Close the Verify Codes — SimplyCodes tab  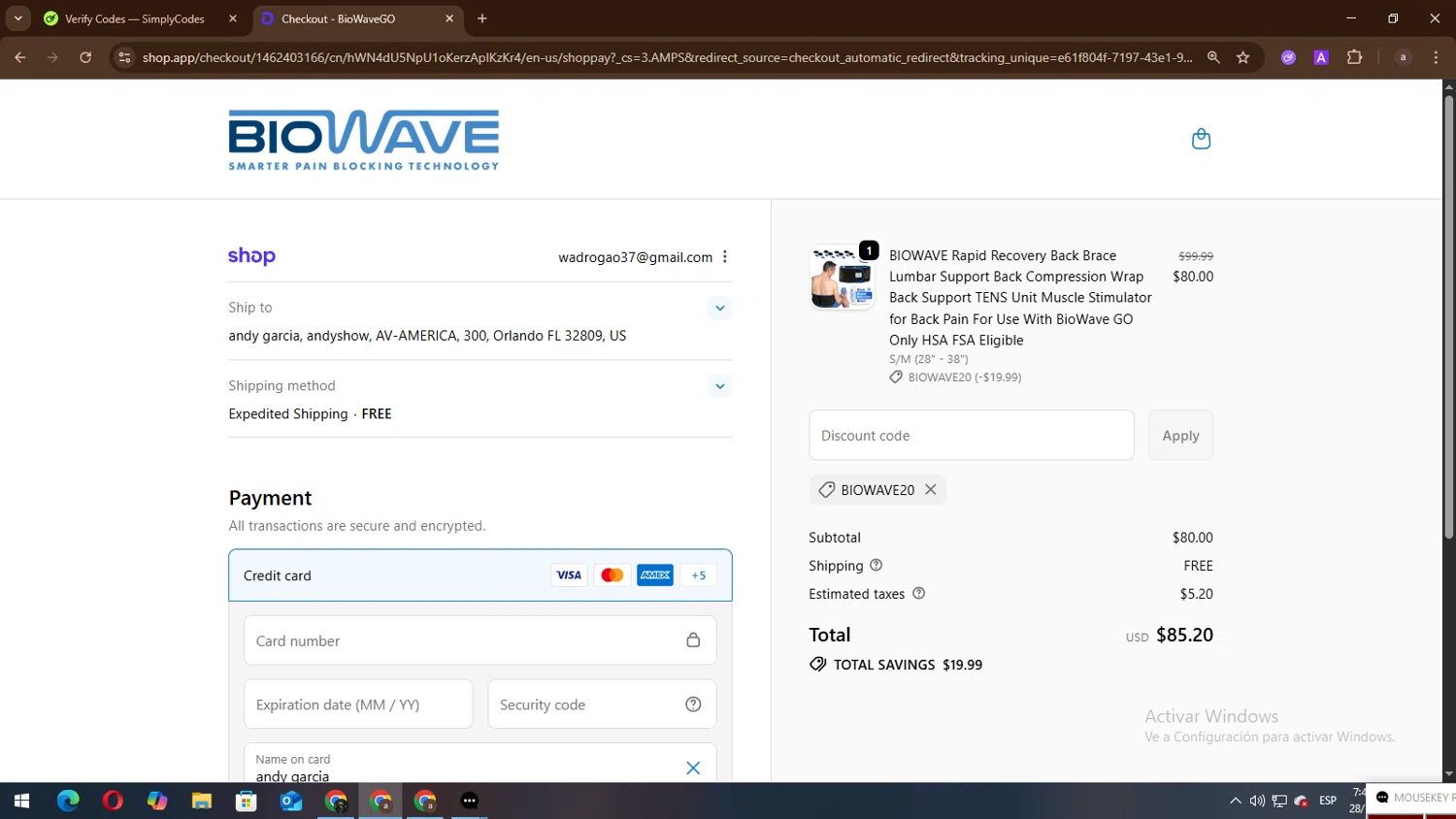233,18
